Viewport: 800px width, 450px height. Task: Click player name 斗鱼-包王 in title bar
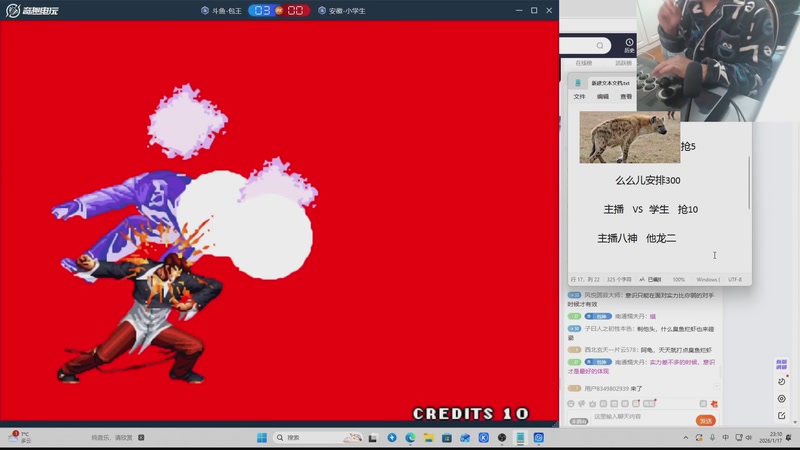click(x=227, y=11)
